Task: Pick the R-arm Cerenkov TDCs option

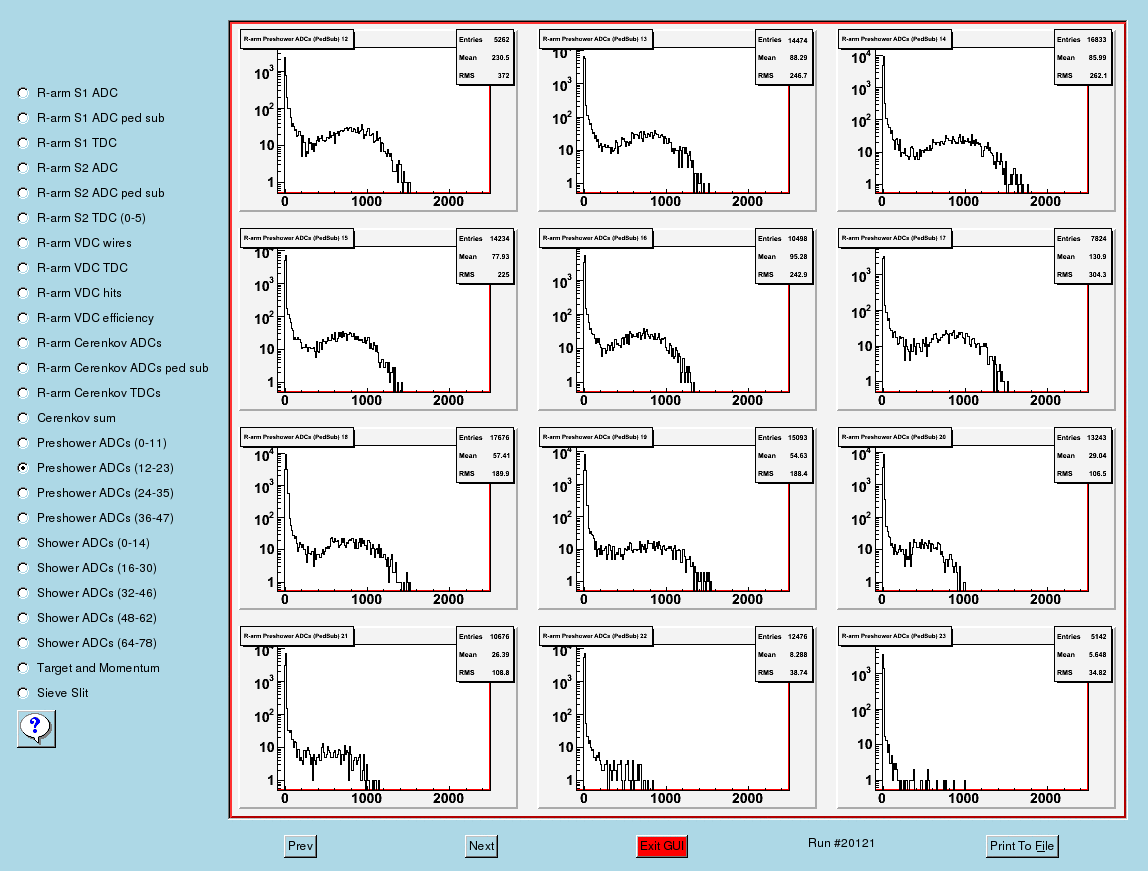Action: [23, 393]
